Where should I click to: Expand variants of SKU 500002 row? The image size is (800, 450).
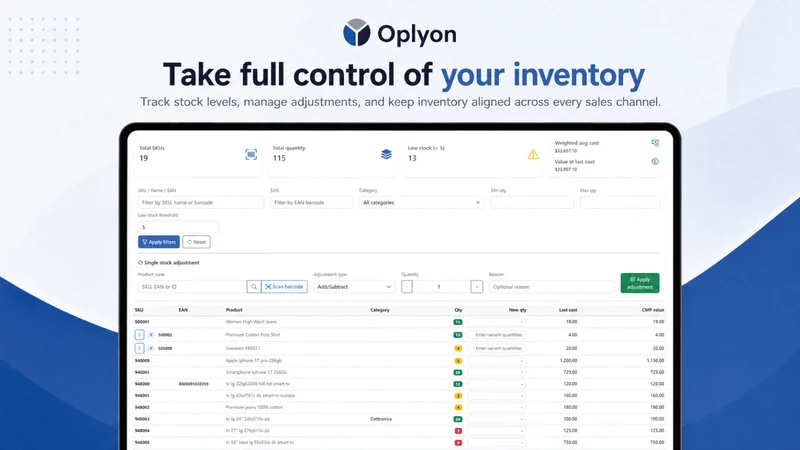point(139,335)
